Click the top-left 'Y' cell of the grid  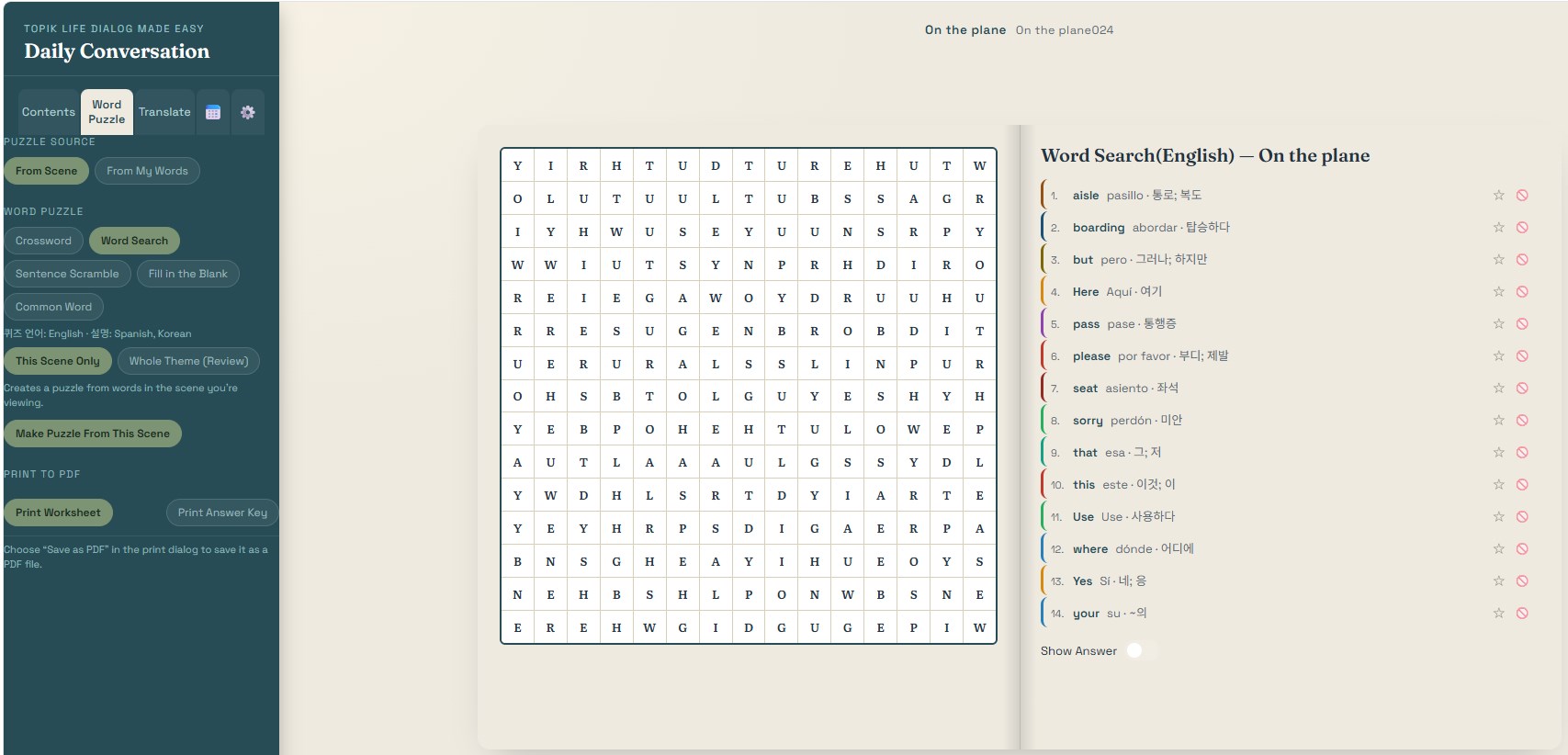[x=518, y=166]
